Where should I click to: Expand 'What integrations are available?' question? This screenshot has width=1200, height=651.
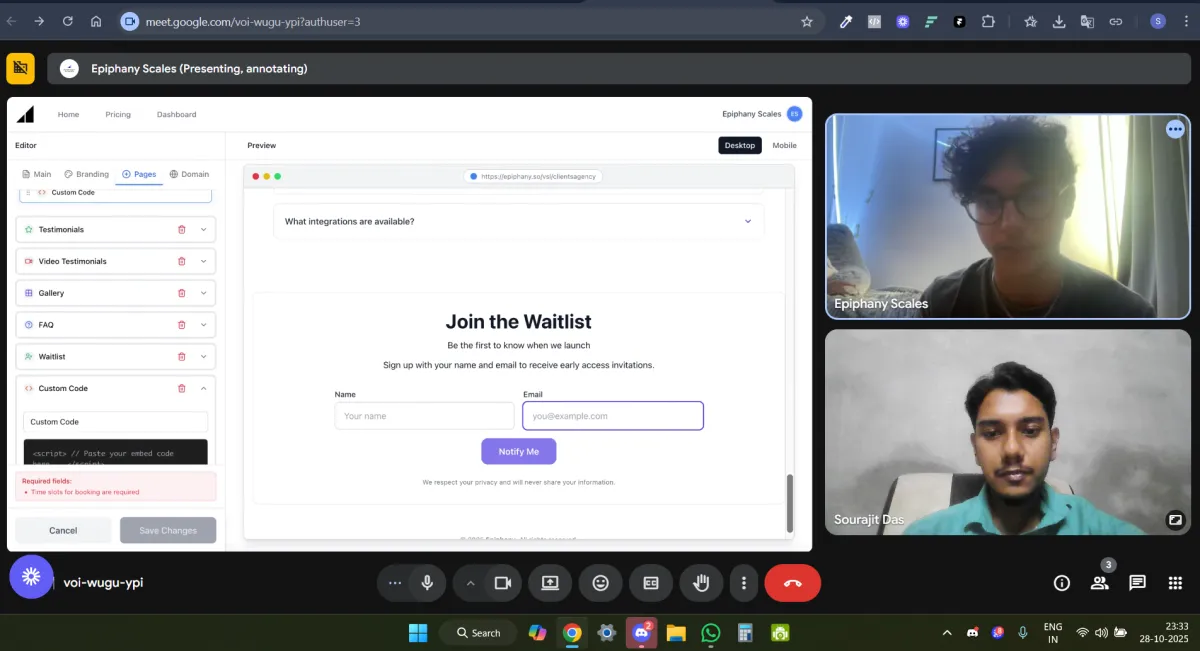click(518, 221)
